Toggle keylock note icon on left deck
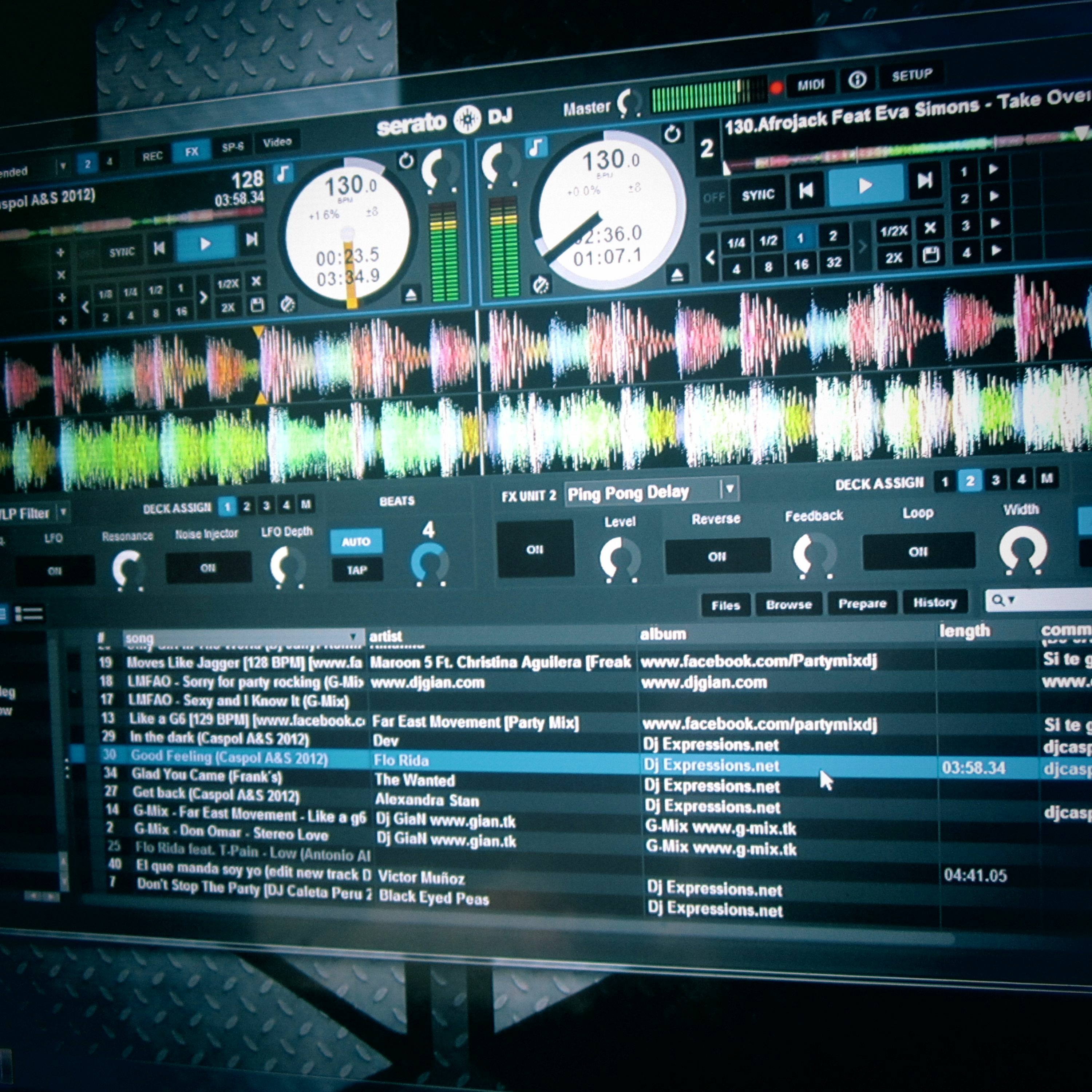Image resolution: width=1092 pixels, height=1092 pixels. tap(283, 174)
